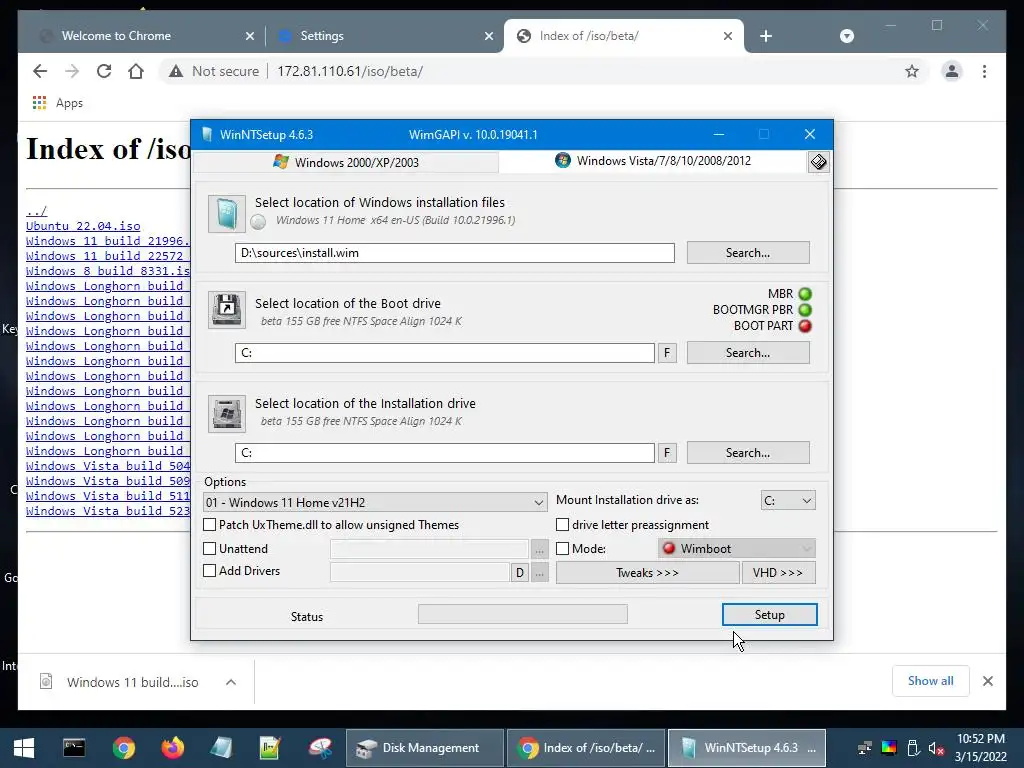This screenshot has width=1024, height=768.
Task: Open Chrome three-dot menu
Action: click(x=984, y=71)
